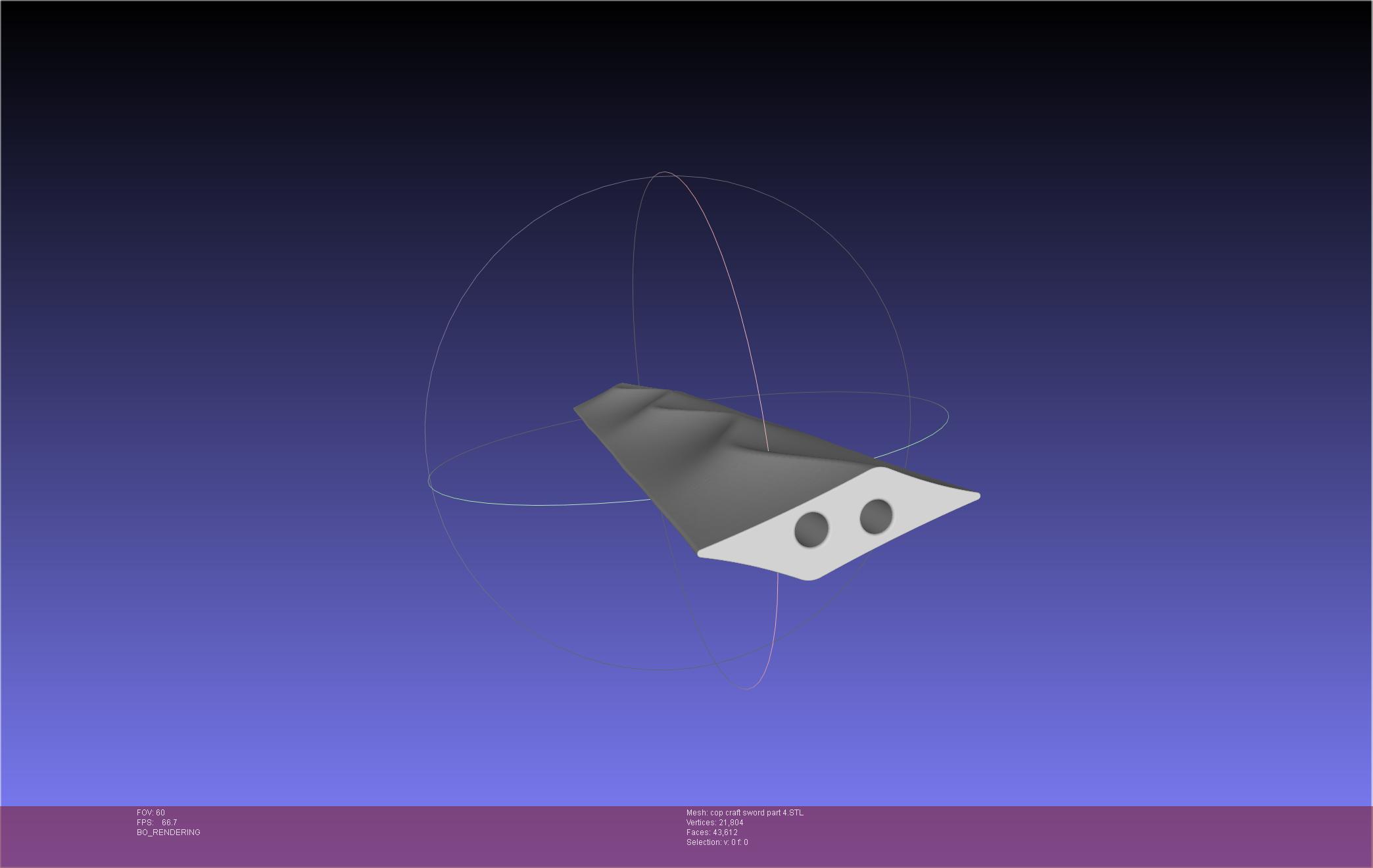Viewport: 1373px width, 868px height.
Task: Click the far left corner of the gray mesh
Action: [577, 409]
